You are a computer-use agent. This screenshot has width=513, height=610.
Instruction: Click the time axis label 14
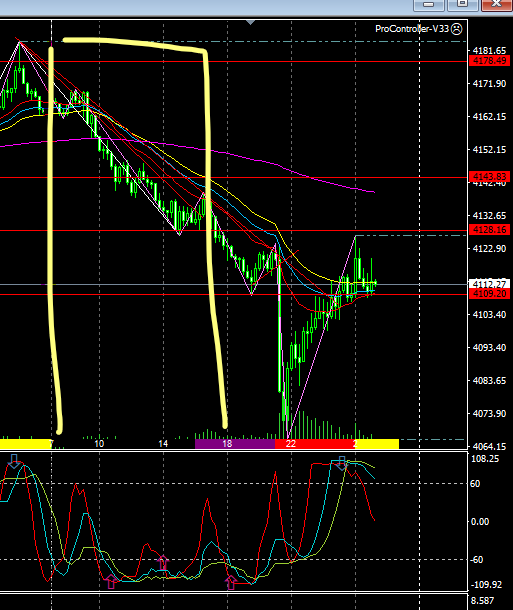pyautogui.click(x=163, y=443)
